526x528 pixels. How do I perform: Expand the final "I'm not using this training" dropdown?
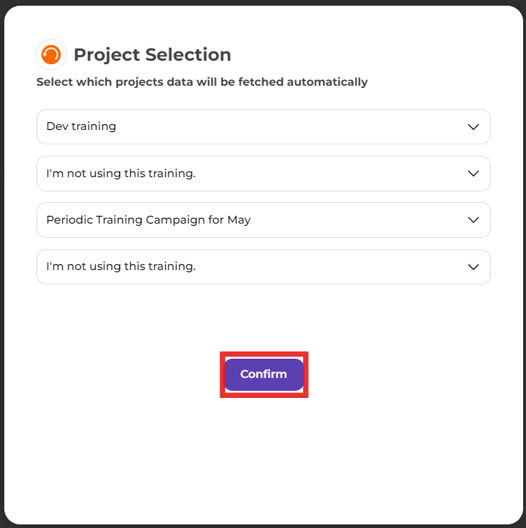pos(263,267)
